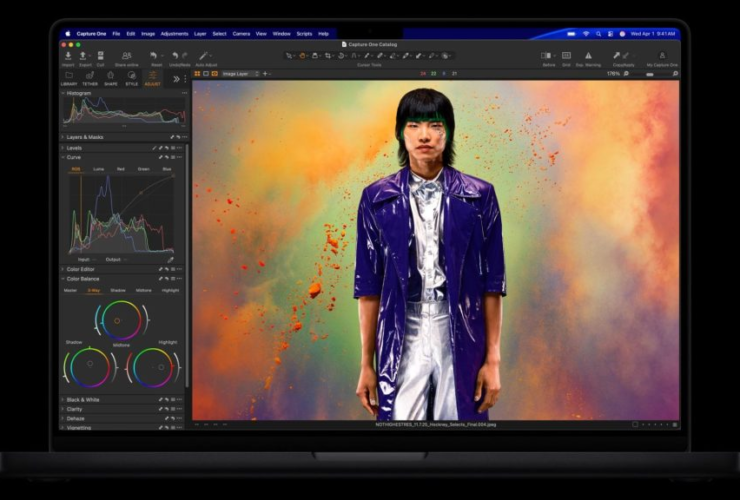Click the Curve eyedropper picker icon

(170, 259)
